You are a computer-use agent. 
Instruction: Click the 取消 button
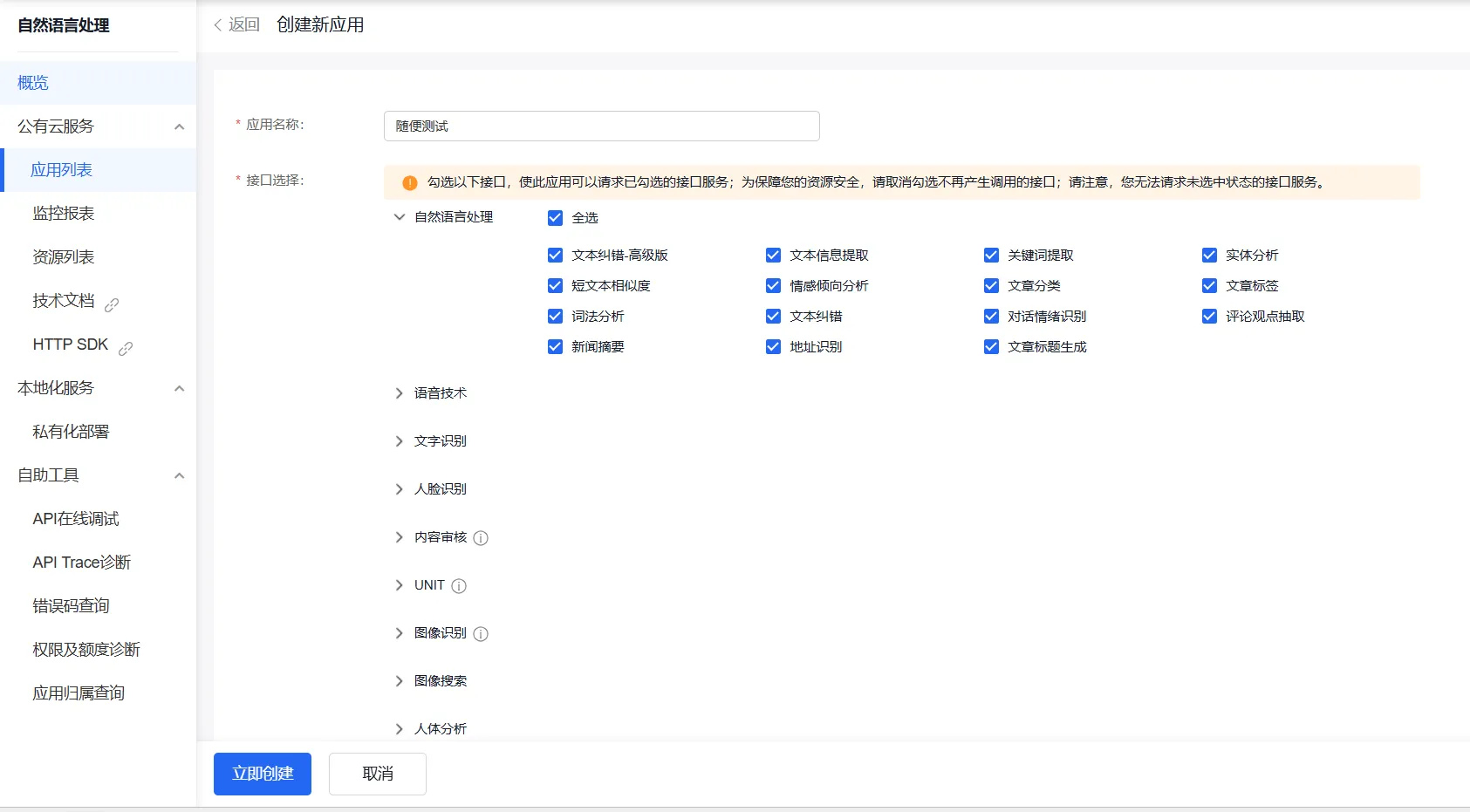[378, 774]
